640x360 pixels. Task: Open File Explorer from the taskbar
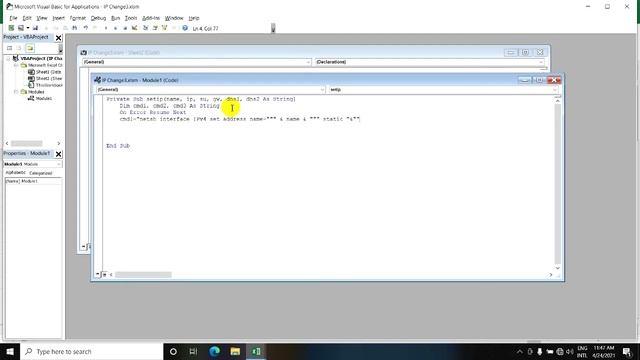(235, 351)
